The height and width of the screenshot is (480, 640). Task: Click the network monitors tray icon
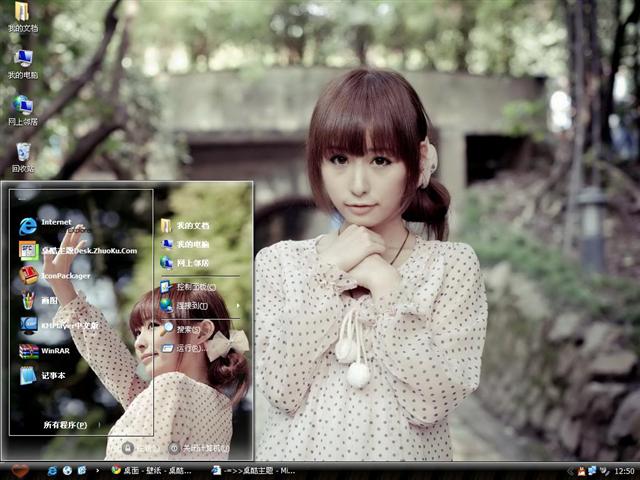tap(592, 471)
